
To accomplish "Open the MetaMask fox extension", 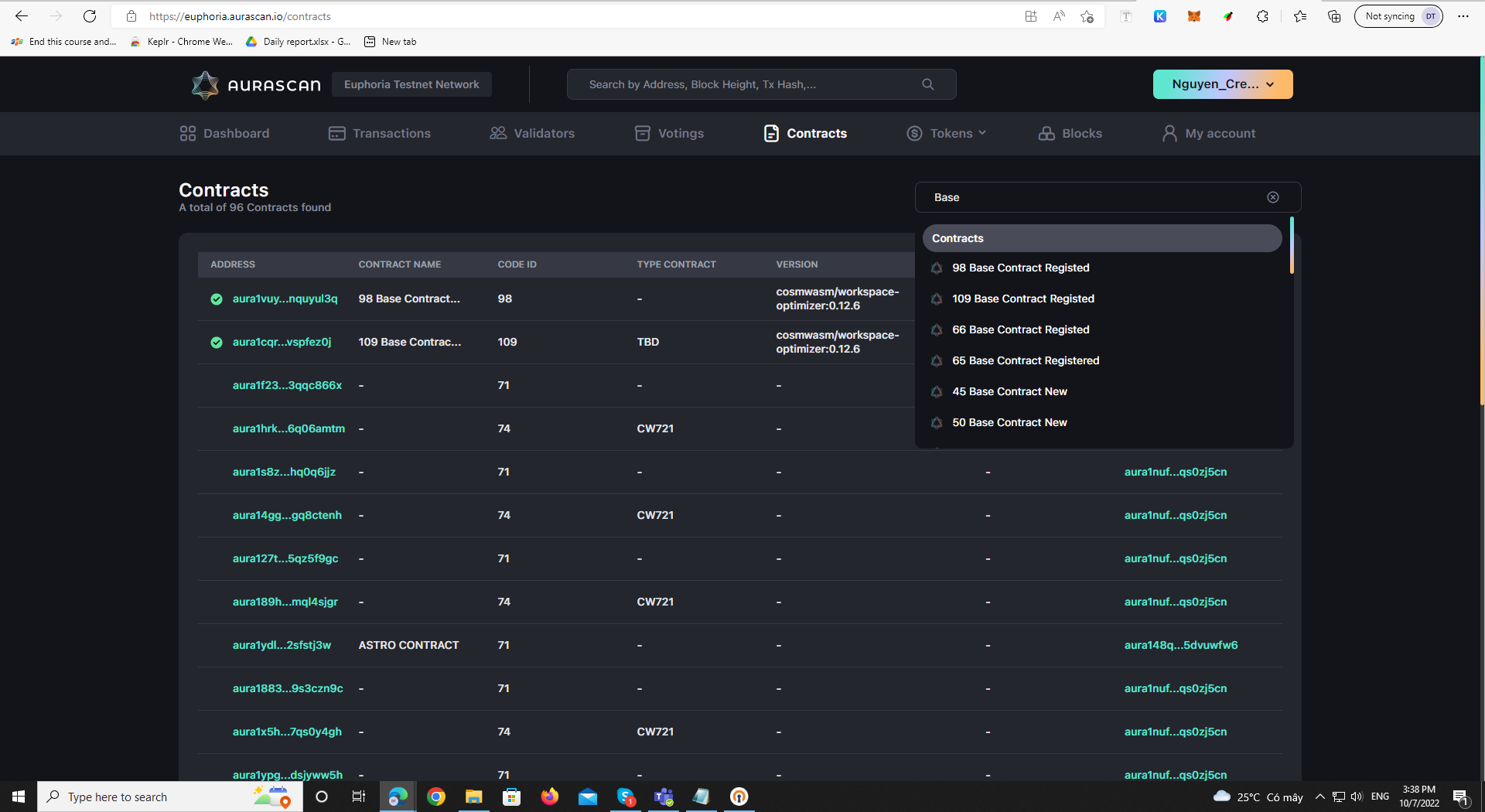I will 1194,16.
